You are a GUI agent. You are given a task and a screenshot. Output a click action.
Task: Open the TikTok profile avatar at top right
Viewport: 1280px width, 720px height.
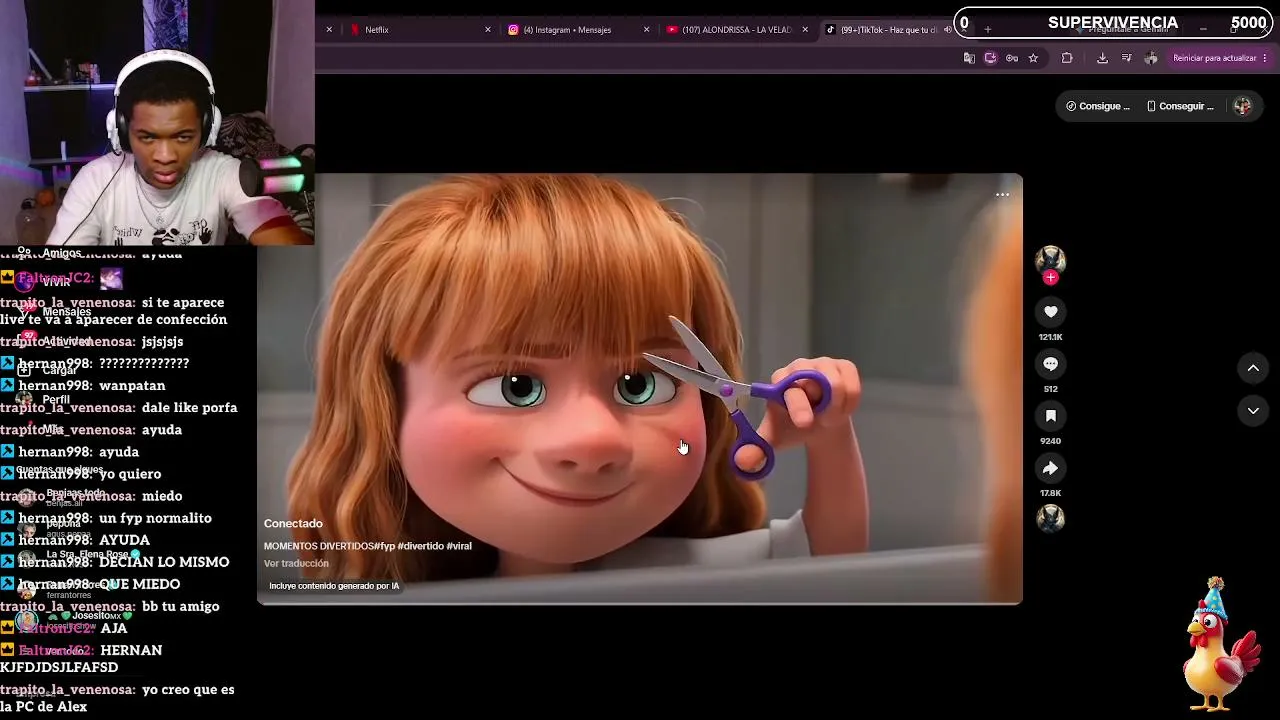point(1242,106)
